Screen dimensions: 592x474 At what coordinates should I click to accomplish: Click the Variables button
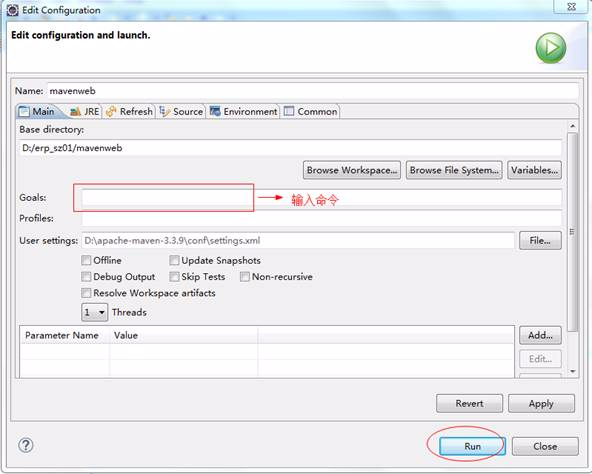[x=534, y=170]
